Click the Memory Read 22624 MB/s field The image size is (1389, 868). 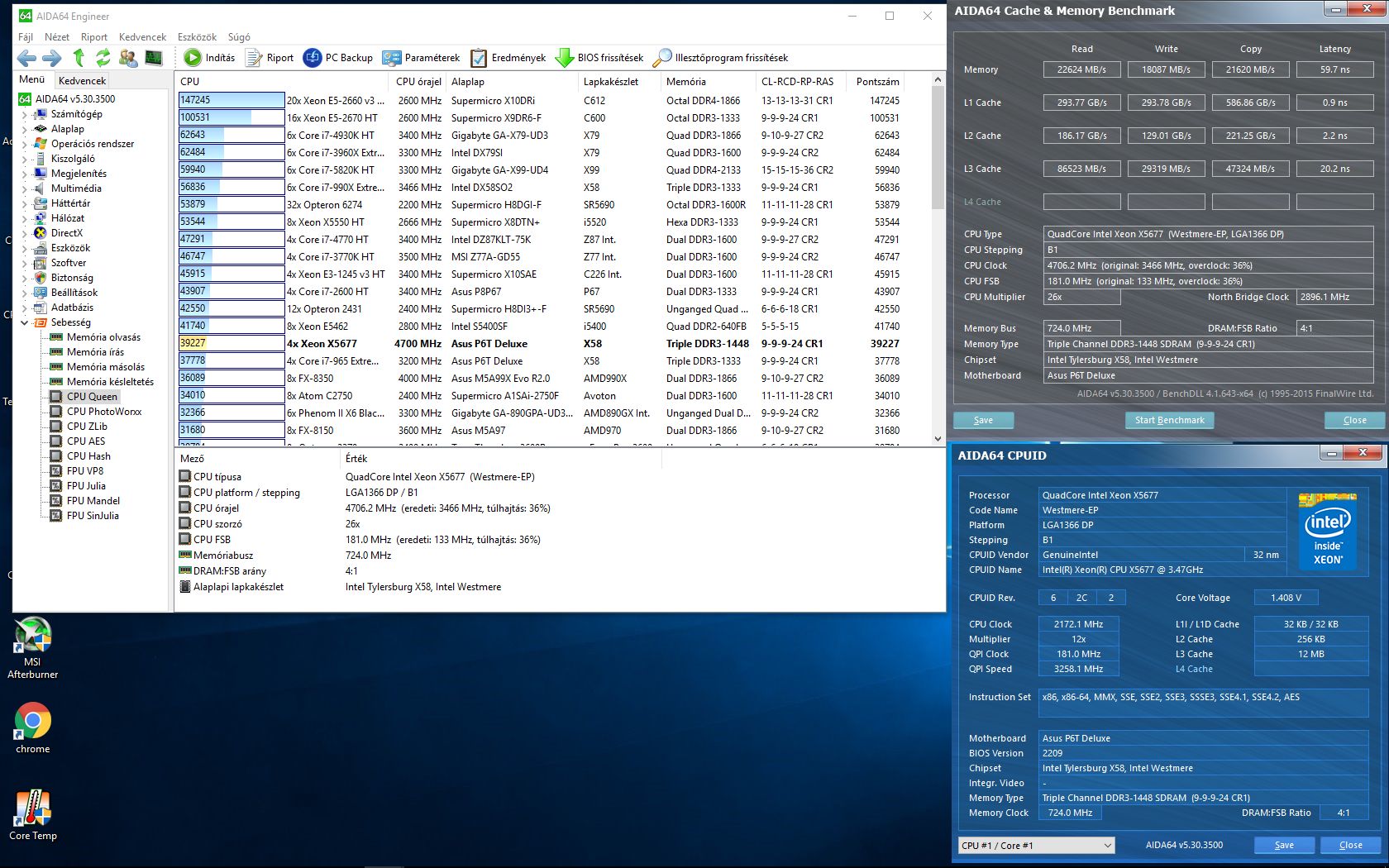click(1081, 69)
